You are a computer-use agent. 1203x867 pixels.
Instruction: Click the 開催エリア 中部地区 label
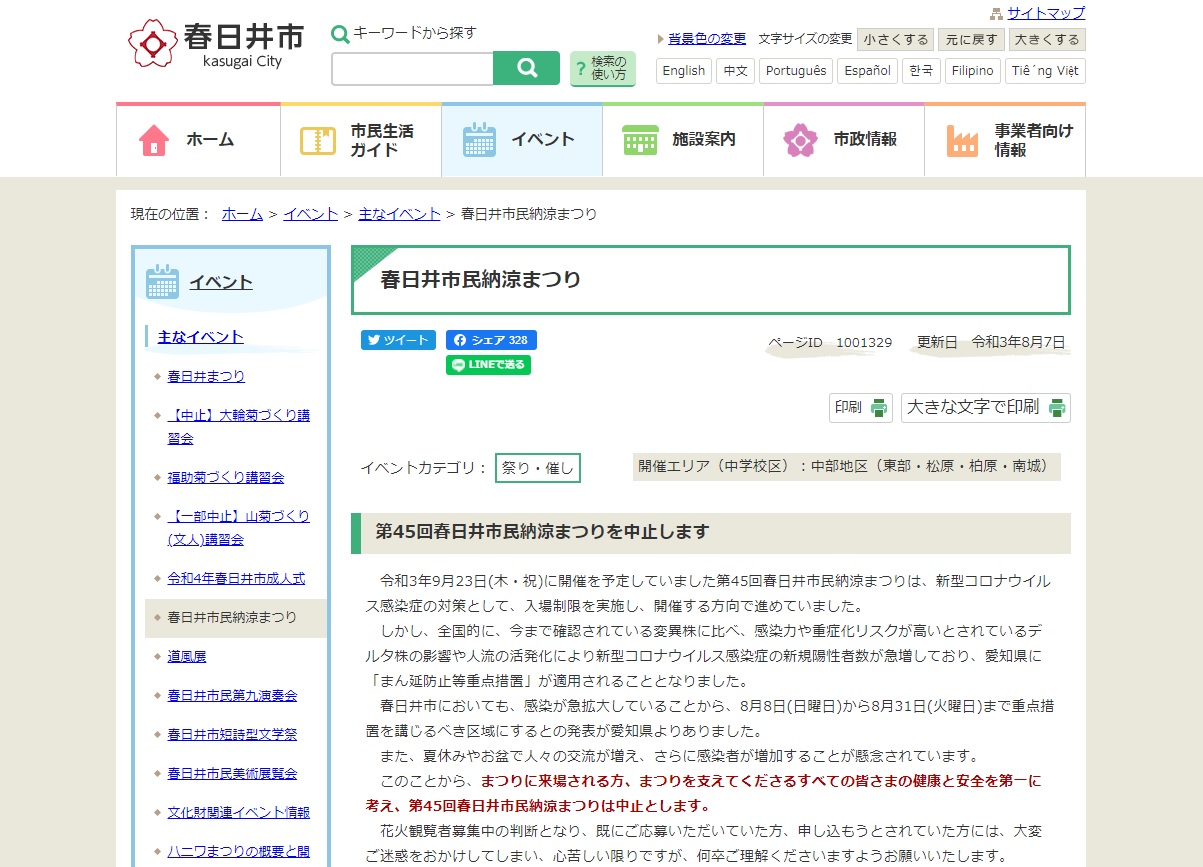[x=846, y=466]
